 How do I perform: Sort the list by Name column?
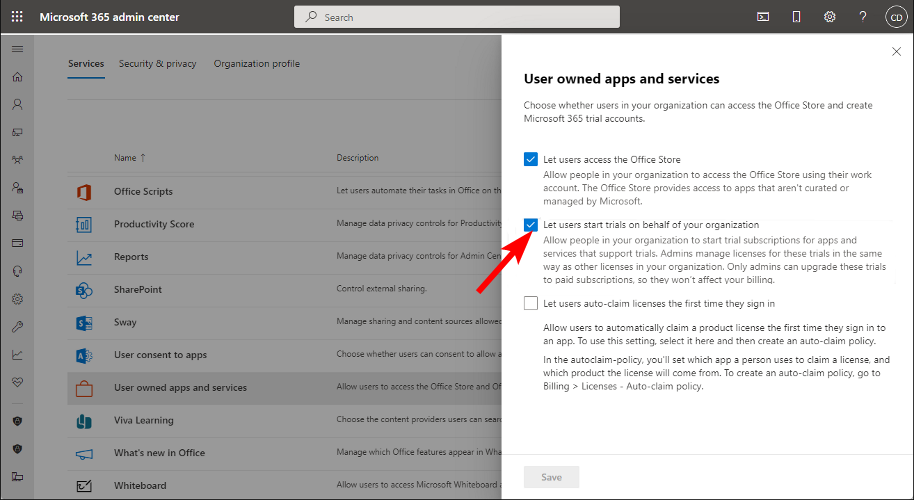point(130,157)
